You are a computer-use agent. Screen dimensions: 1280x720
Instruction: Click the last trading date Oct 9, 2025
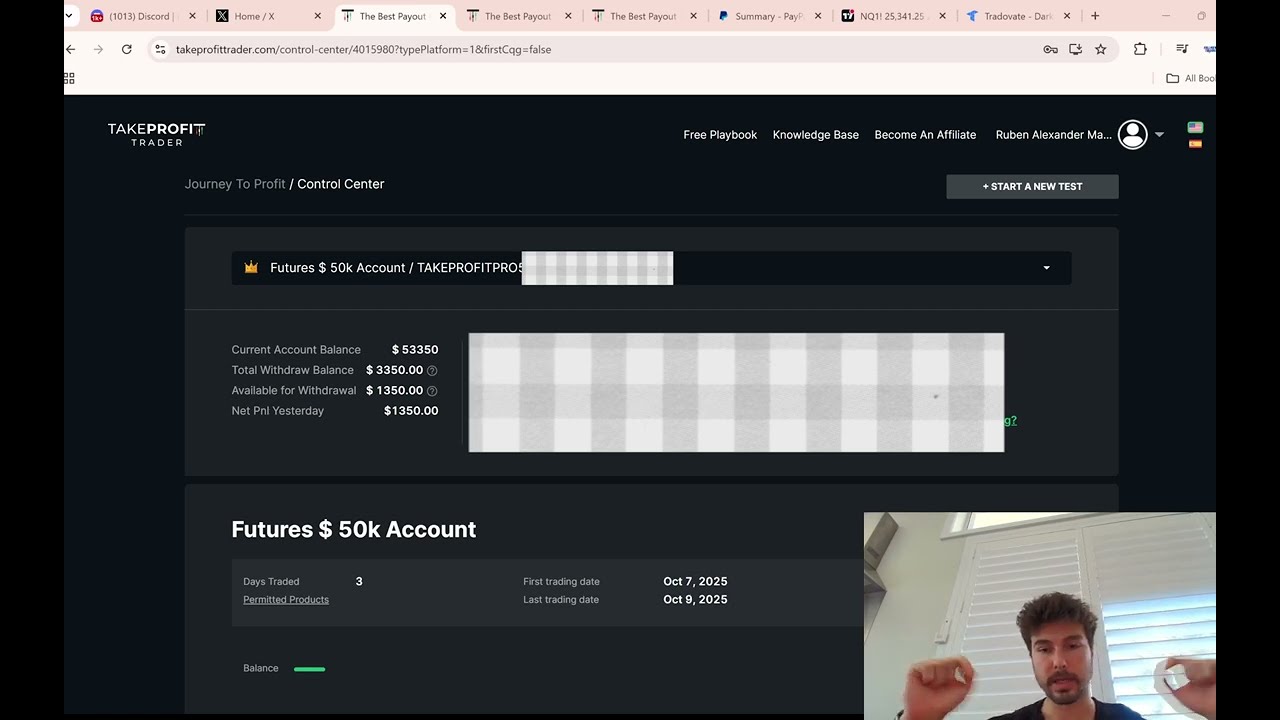point(695,600)
